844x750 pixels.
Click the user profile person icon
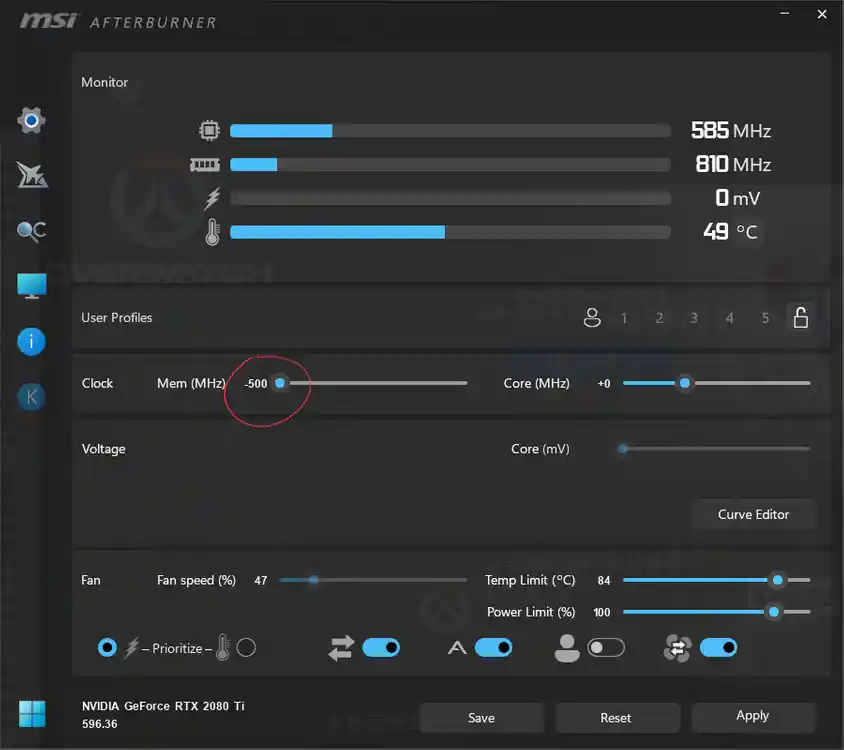592,318
